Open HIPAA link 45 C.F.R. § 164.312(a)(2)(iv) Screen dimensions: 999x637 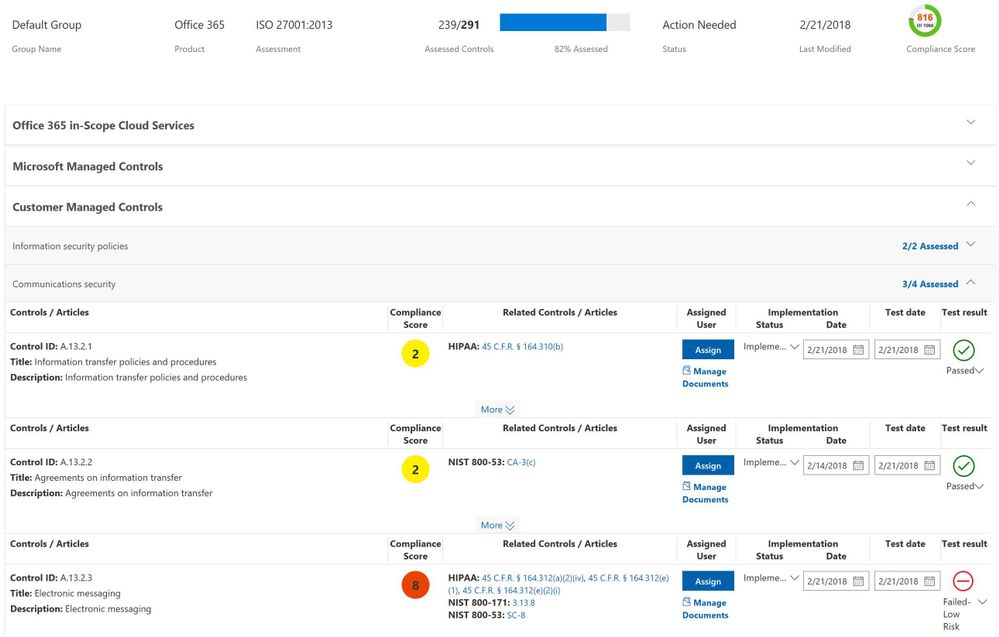click(533, 578)
